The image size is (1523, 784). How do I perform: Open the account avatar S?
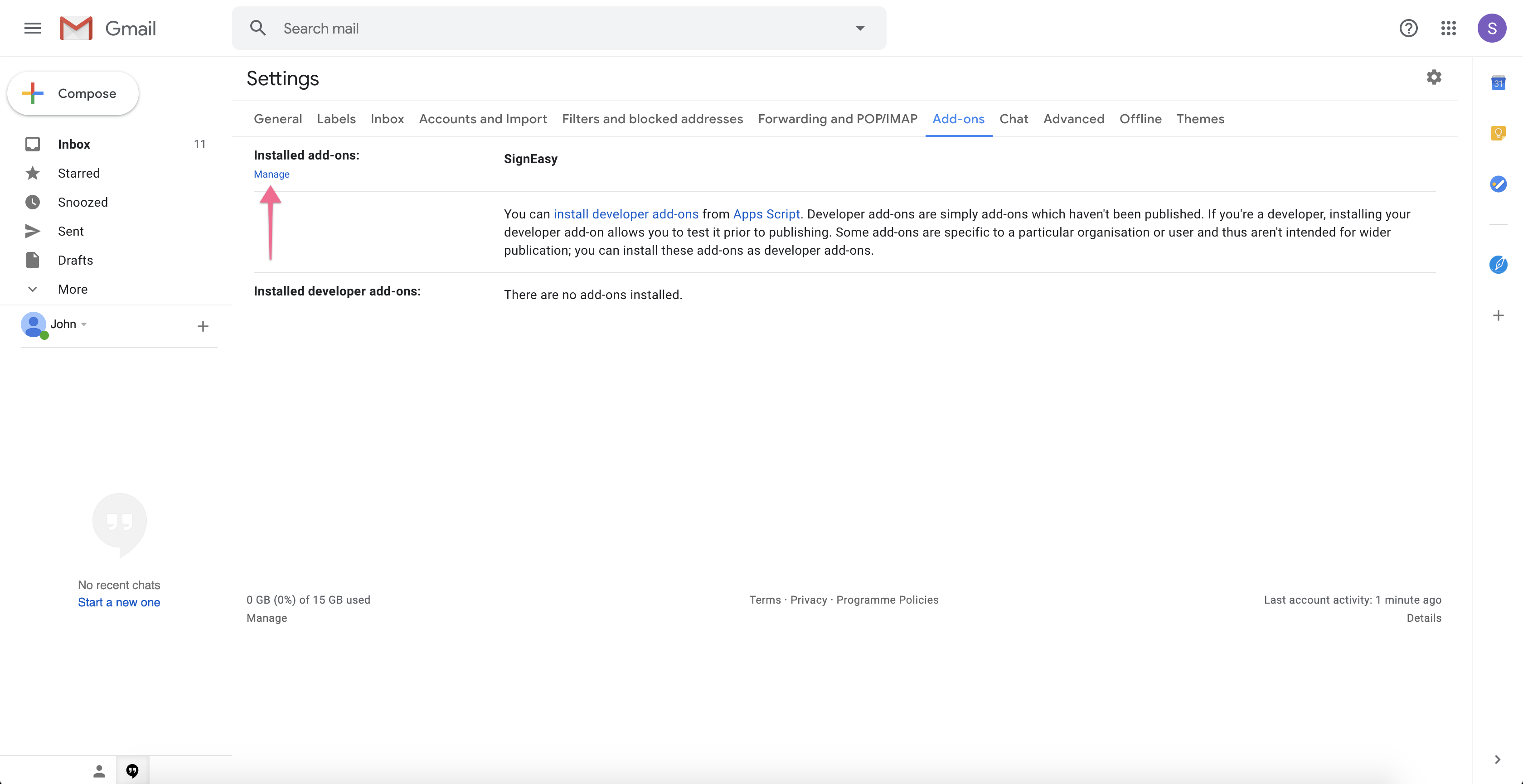(x=1492, y=29)
